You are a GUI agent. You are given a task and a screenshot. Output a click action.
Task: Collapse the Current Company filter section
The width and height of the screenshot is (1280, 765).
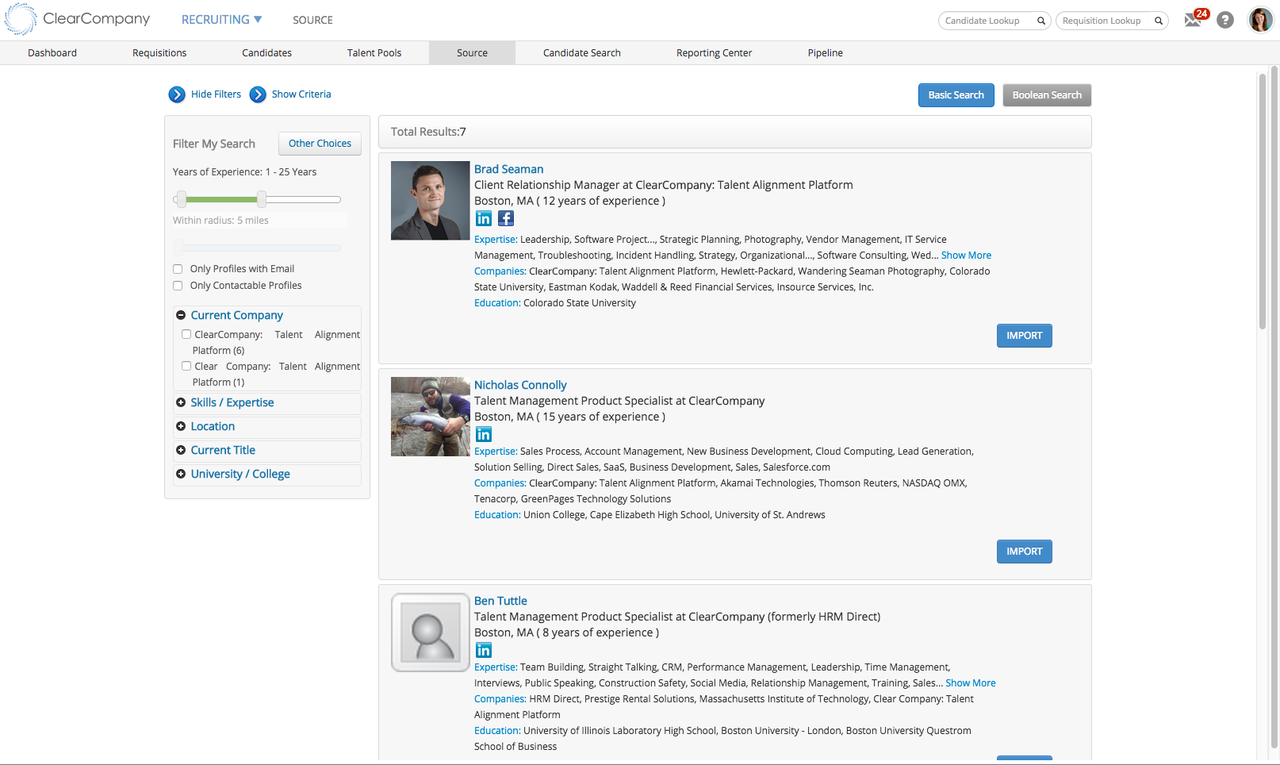tap(181, 314)
